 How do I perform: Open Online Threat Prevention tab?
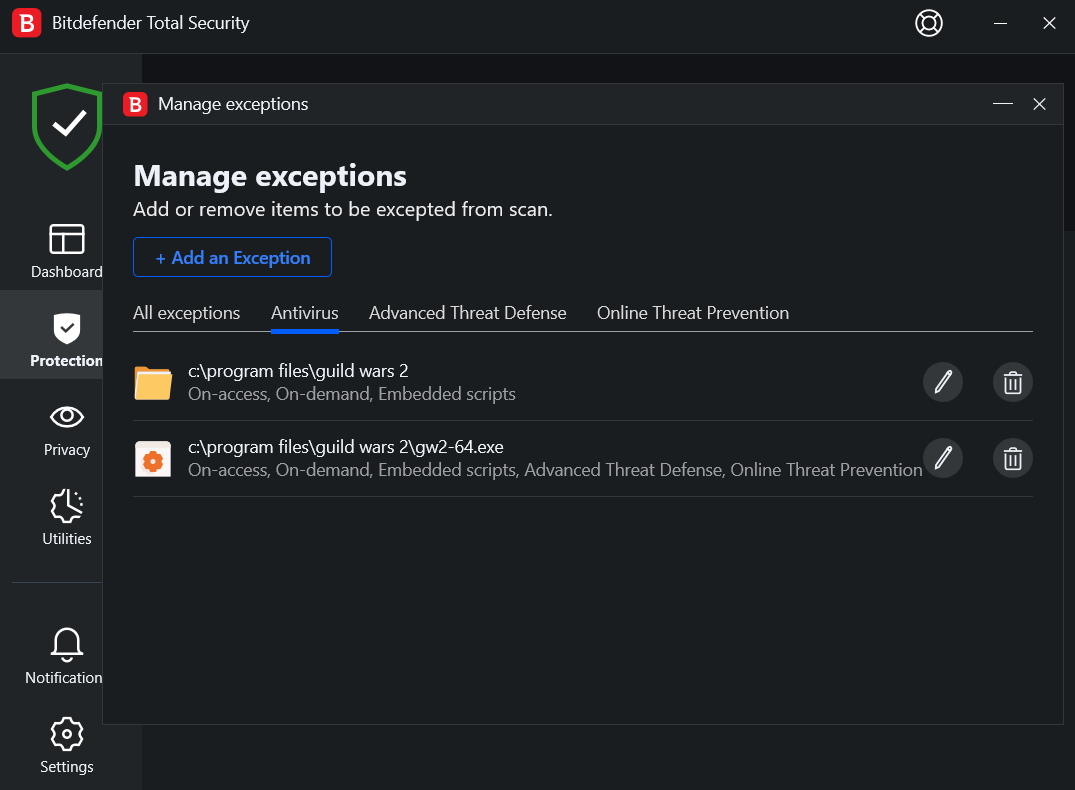692,313
